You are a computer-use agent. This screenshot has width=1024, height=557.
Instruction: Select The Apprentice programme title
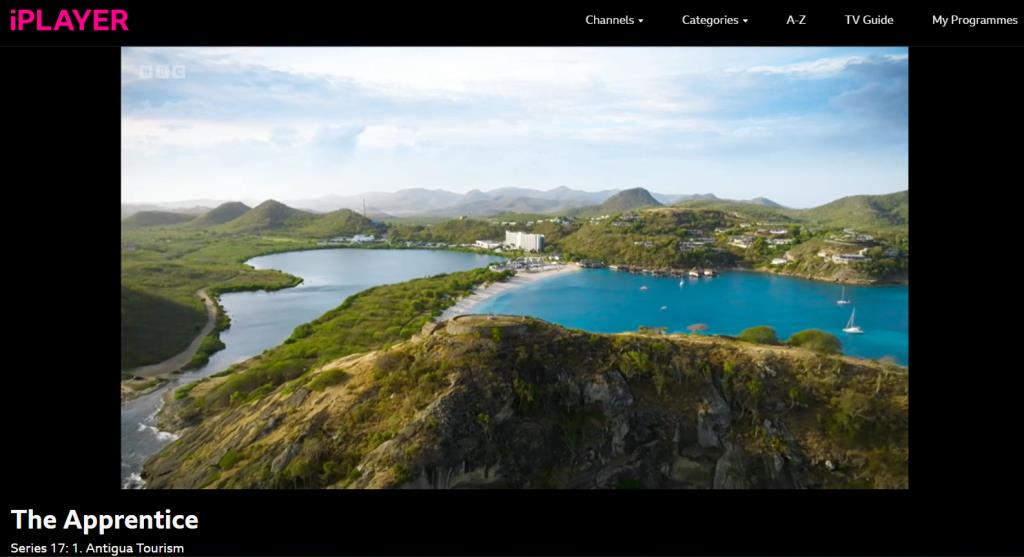tap(104, 520)
